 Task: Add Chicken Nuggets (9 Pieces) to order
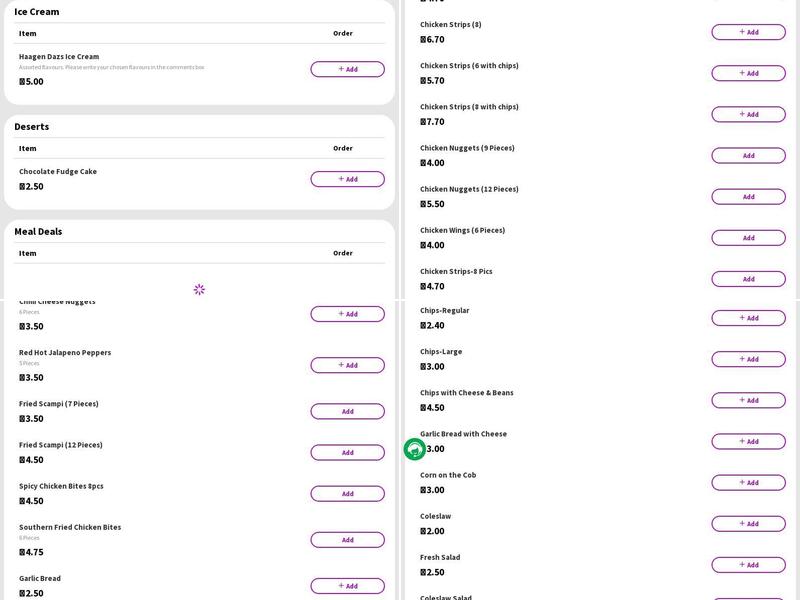tap(748, 155)
